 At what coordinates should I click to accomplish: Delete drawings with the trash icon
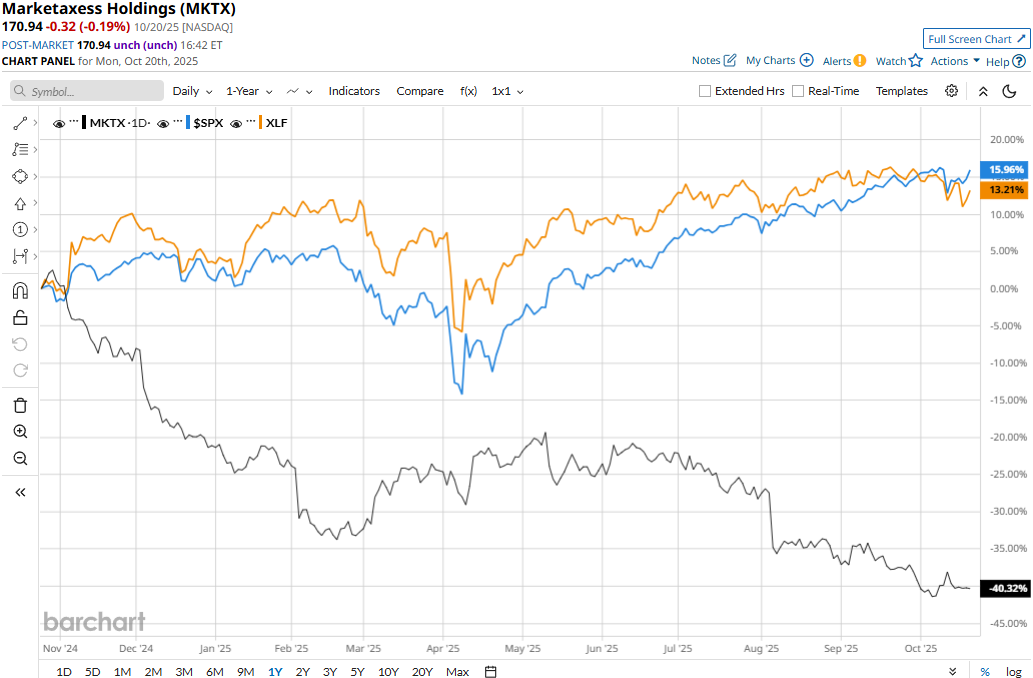(20, 405)
